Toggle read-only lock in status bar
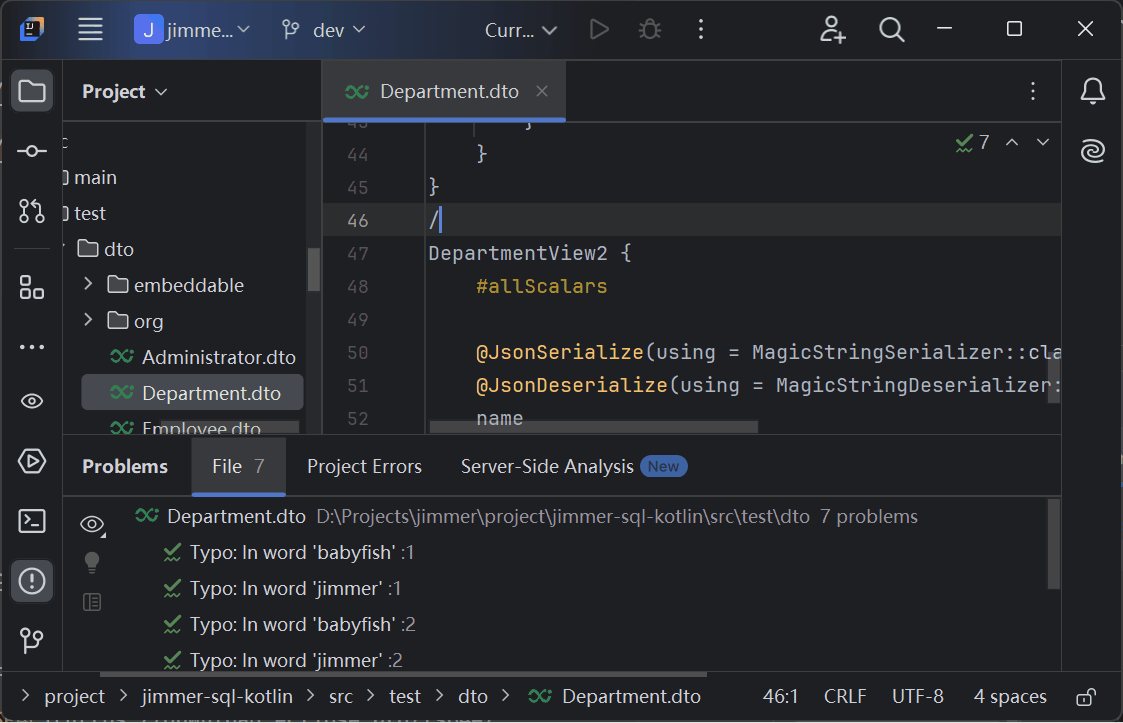The image size is (1123, 723). click(1084, 697)
